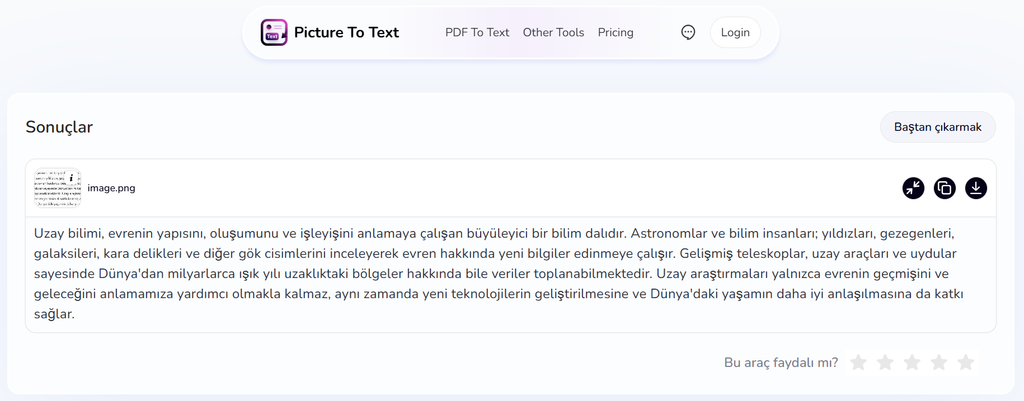This screenshot has height=401, width=1024.
Task: Give a three star rating
Action: tap(912, 362)
